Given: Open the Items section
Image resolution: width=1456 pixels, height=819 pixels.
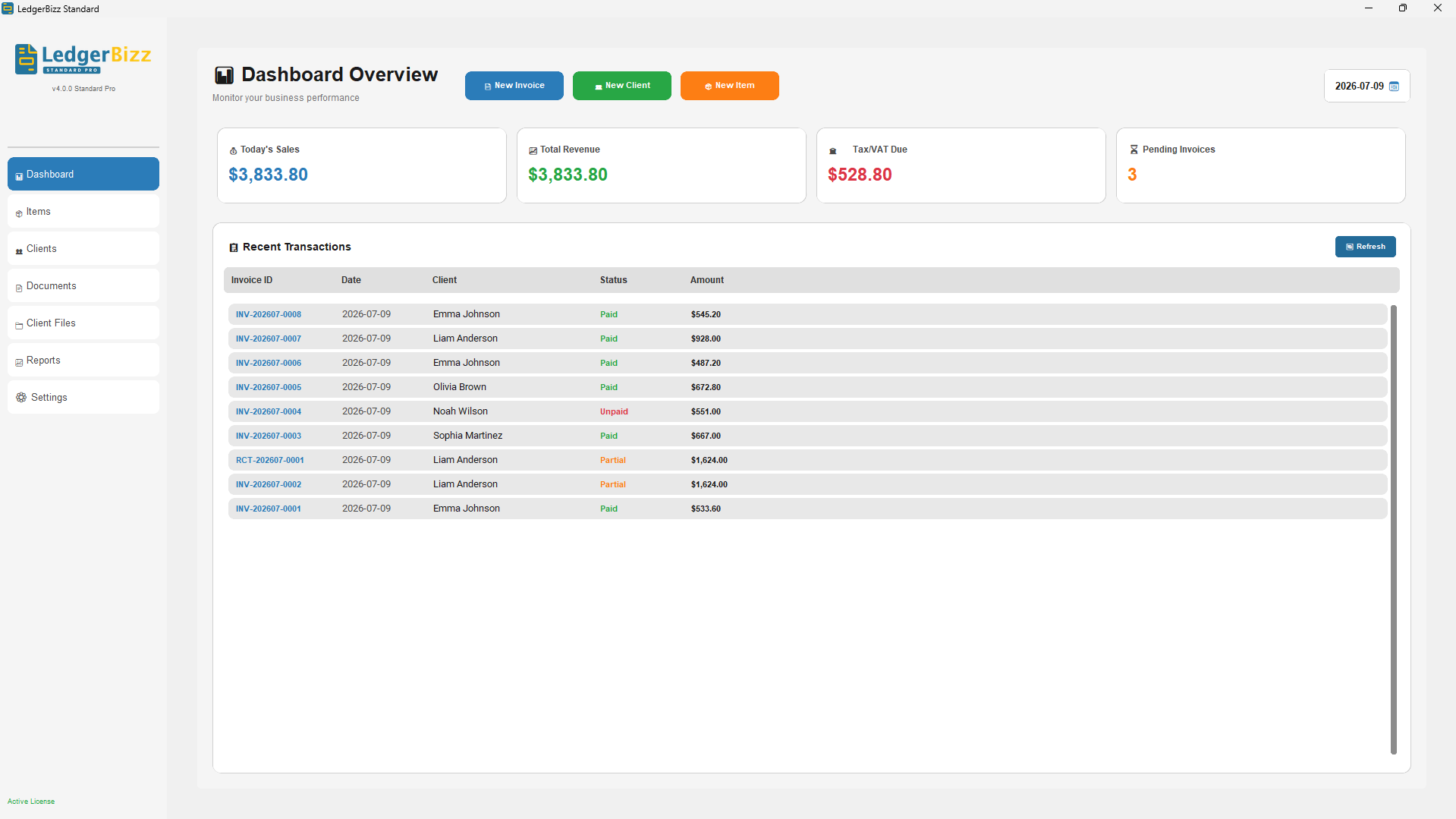Looking at the screenshot, I should coord(83,212).
